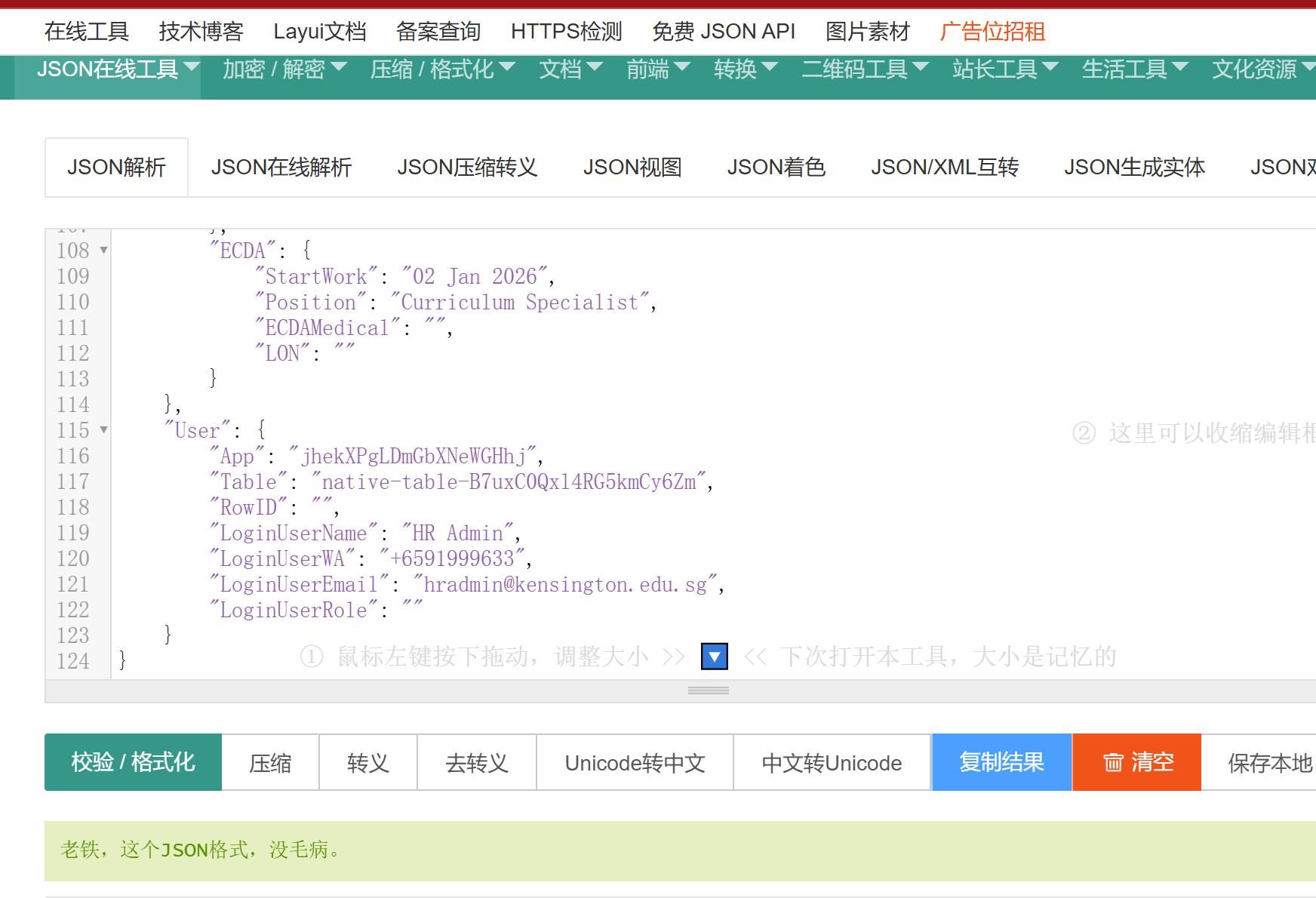
Task: Open the 广告位招租 link
Action: (x=992, y=32)
